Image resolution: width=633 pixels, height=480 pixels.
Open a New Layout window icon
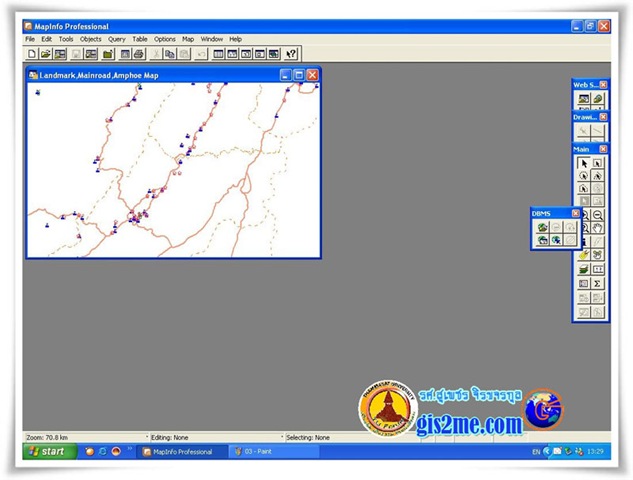tap(260, 54)
